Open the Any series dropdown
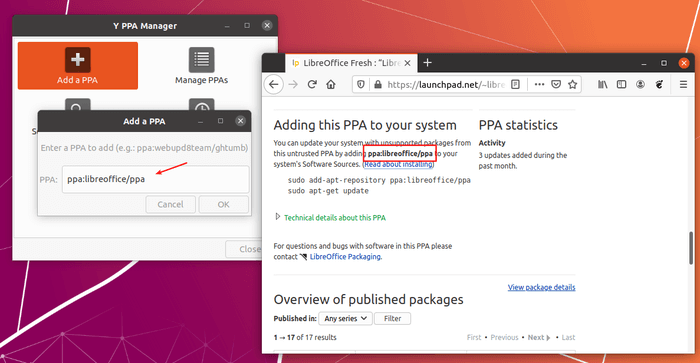The image size is (700, 363). click(346, 318)
